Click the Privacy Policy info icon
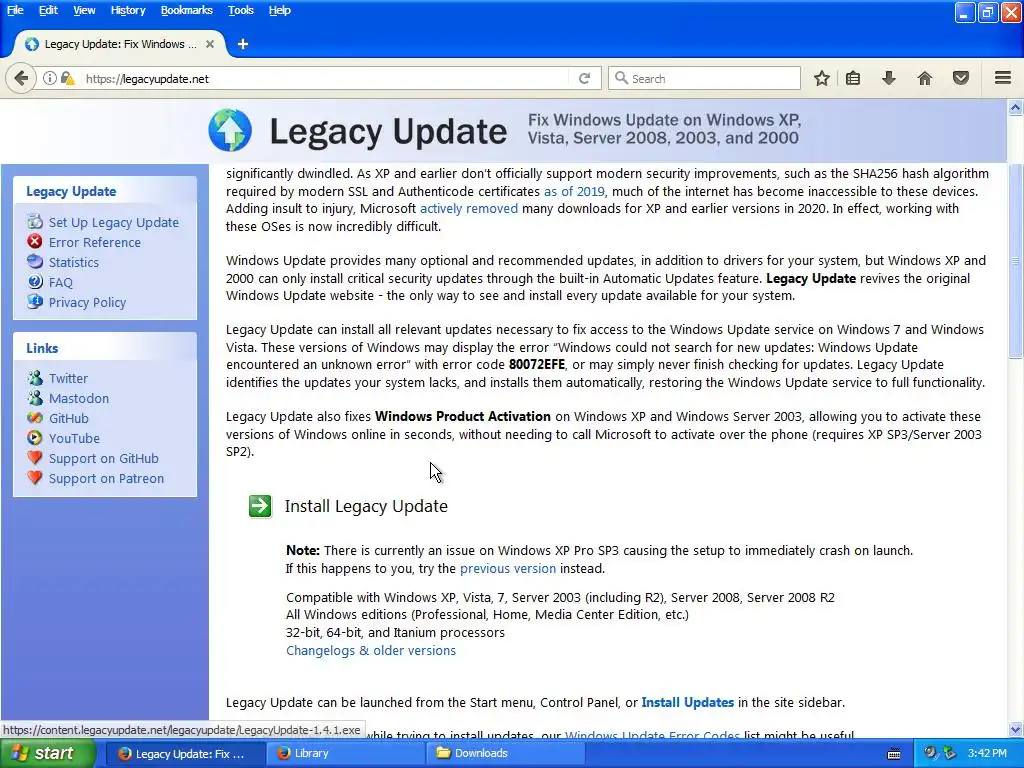1024x768 pixels. (x=35, y=302)
